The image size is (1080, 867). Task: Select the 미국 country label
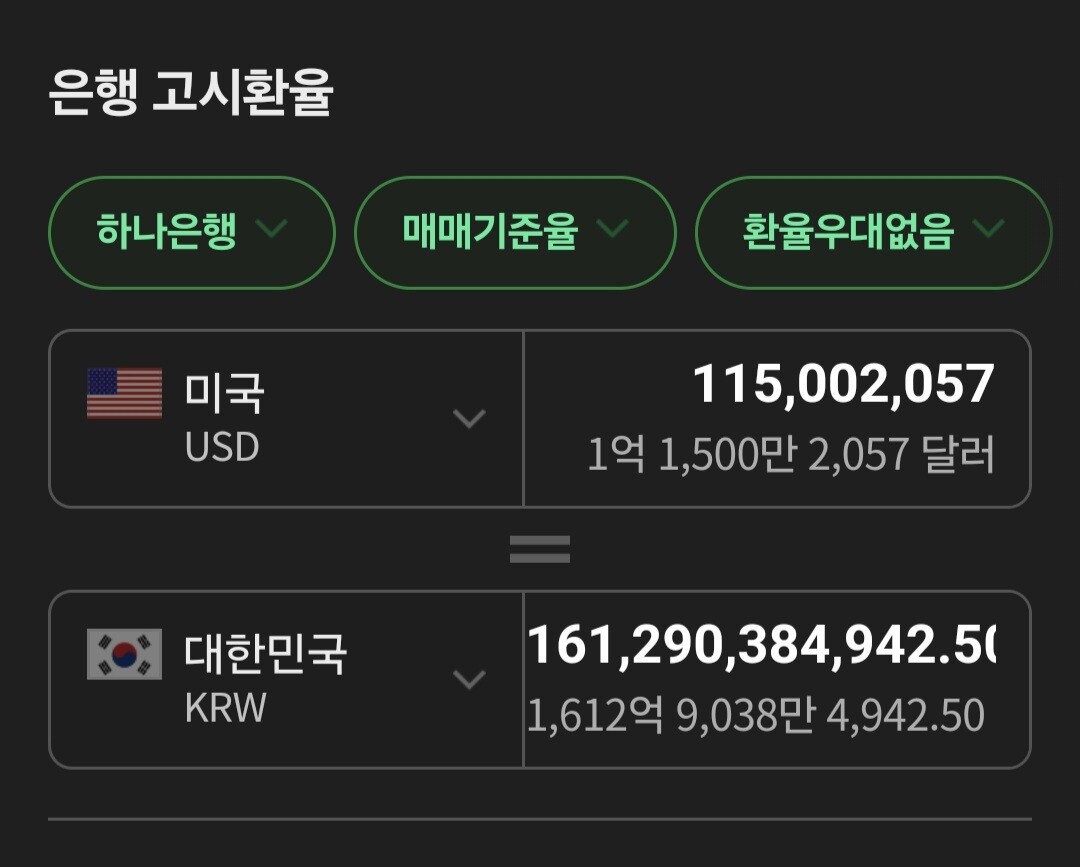tap(224, 392)
